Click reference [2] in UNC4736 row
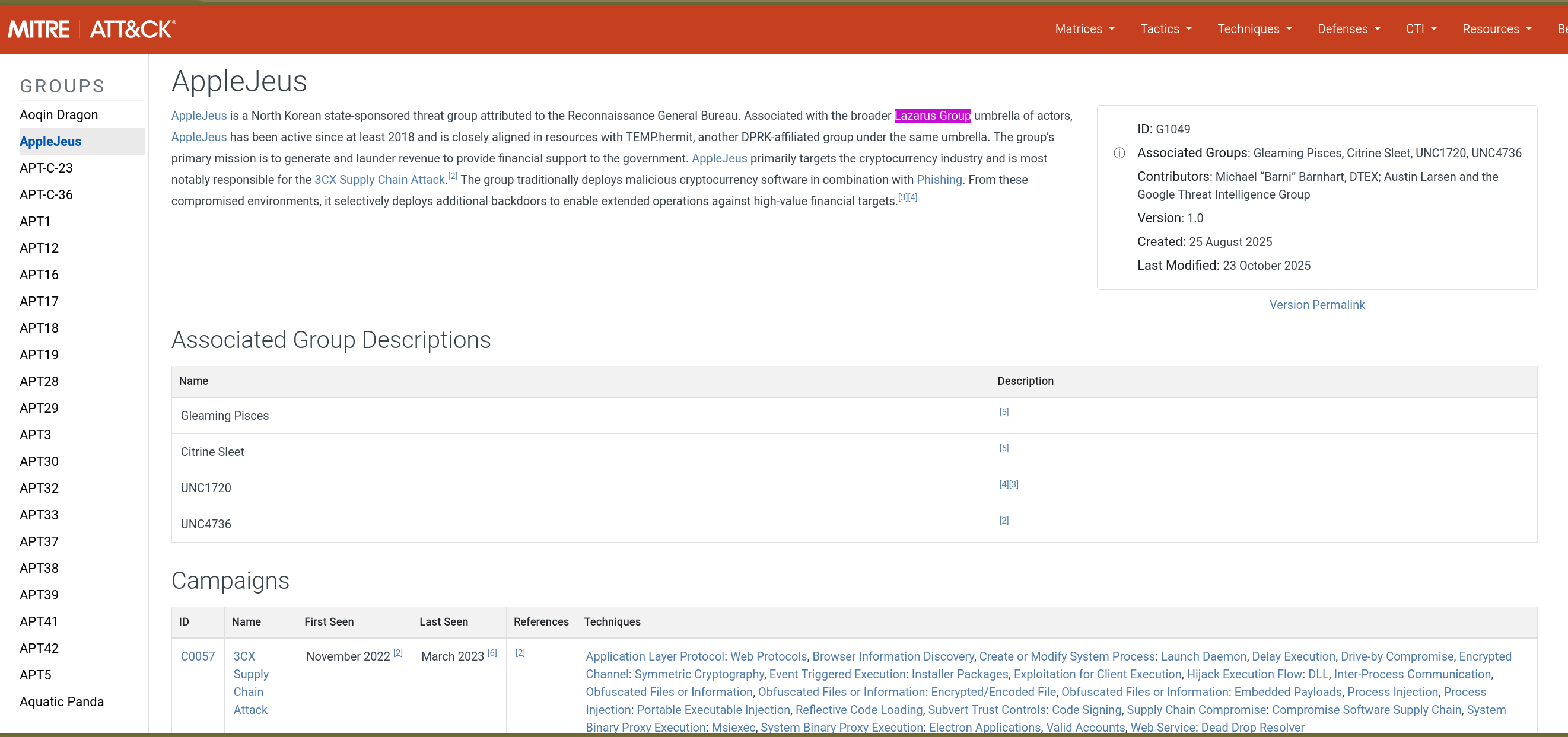1568x737 pixels. click(x=1004, y=521)
